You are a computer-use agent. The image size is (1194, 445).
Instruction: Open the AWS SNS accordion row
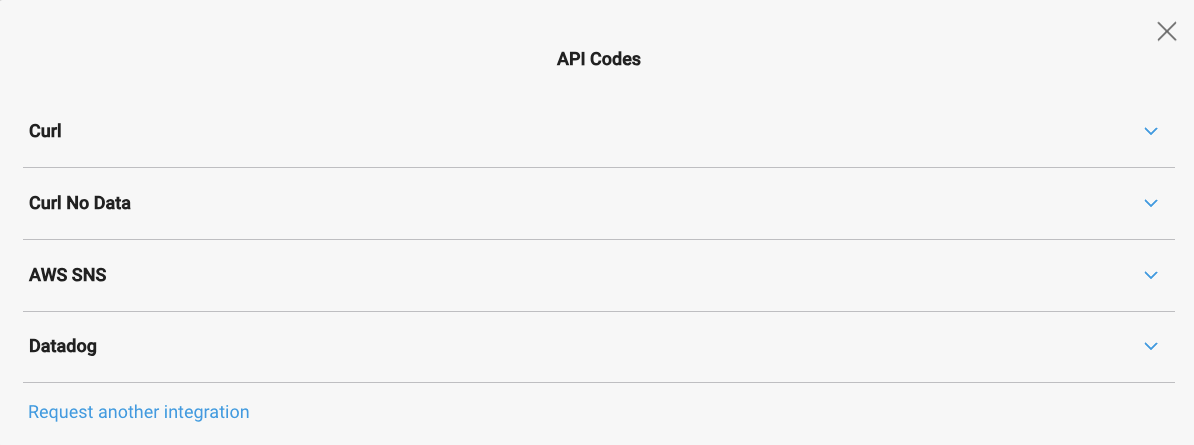click(598, 275)
